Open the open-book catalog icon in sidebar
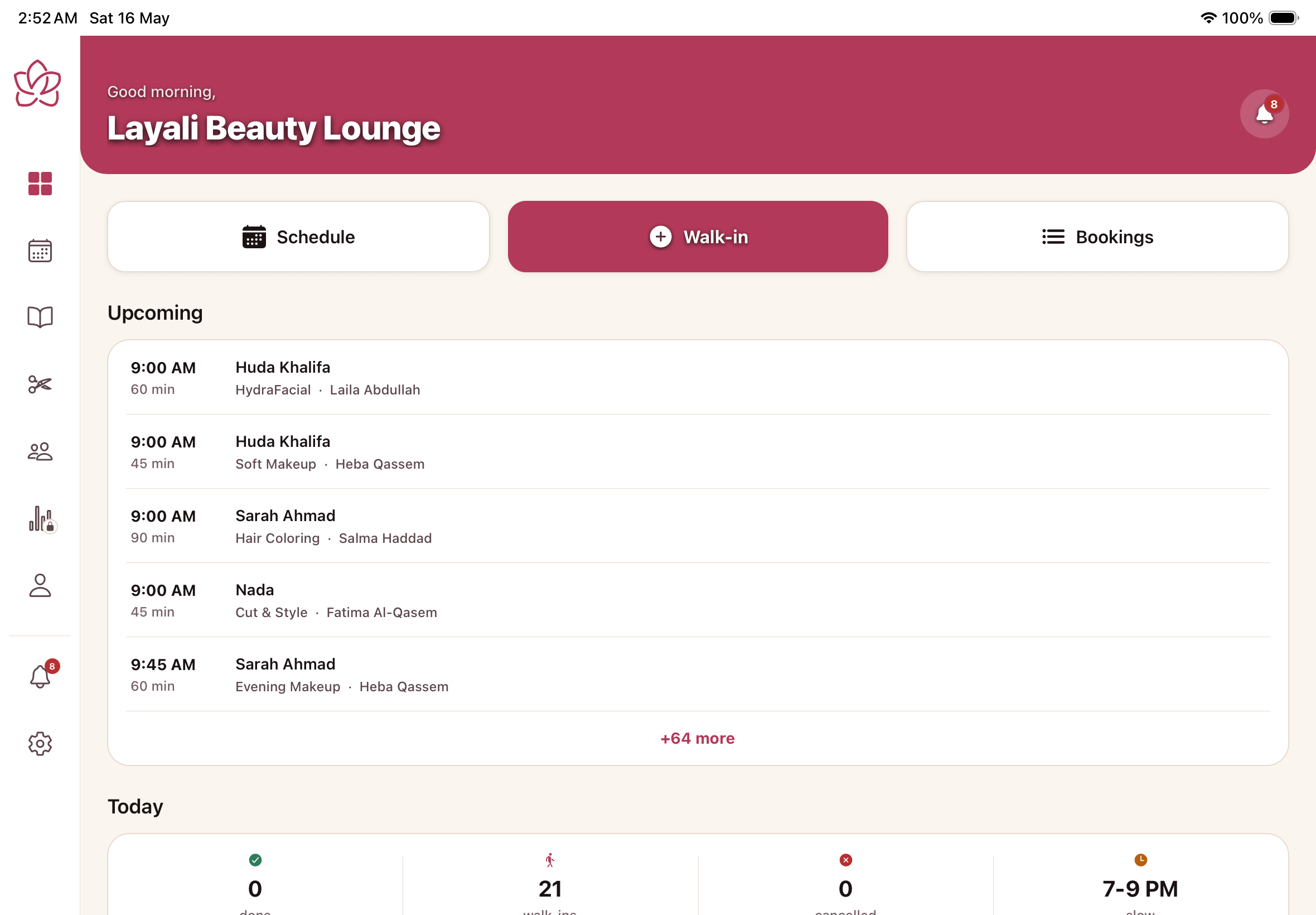Screen dimensions: 1316x915 [40, 317]
